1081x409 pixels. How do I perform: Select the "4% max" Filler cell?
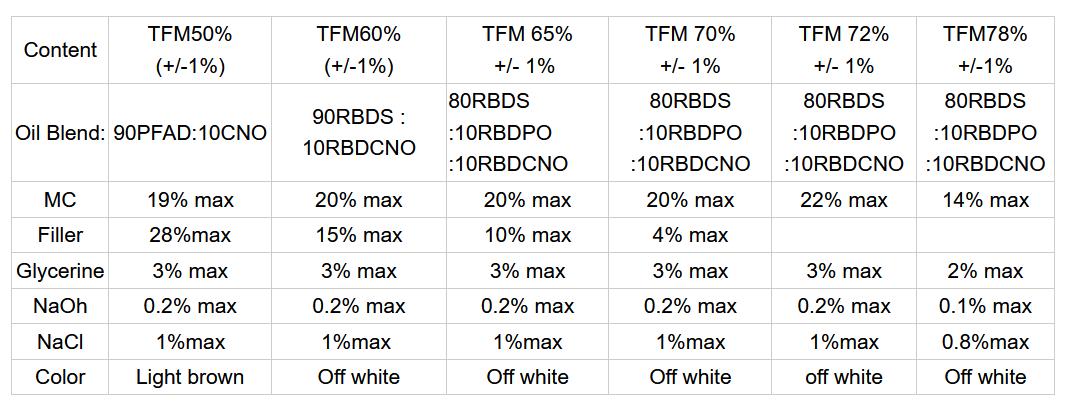click(x=690, y=236)
